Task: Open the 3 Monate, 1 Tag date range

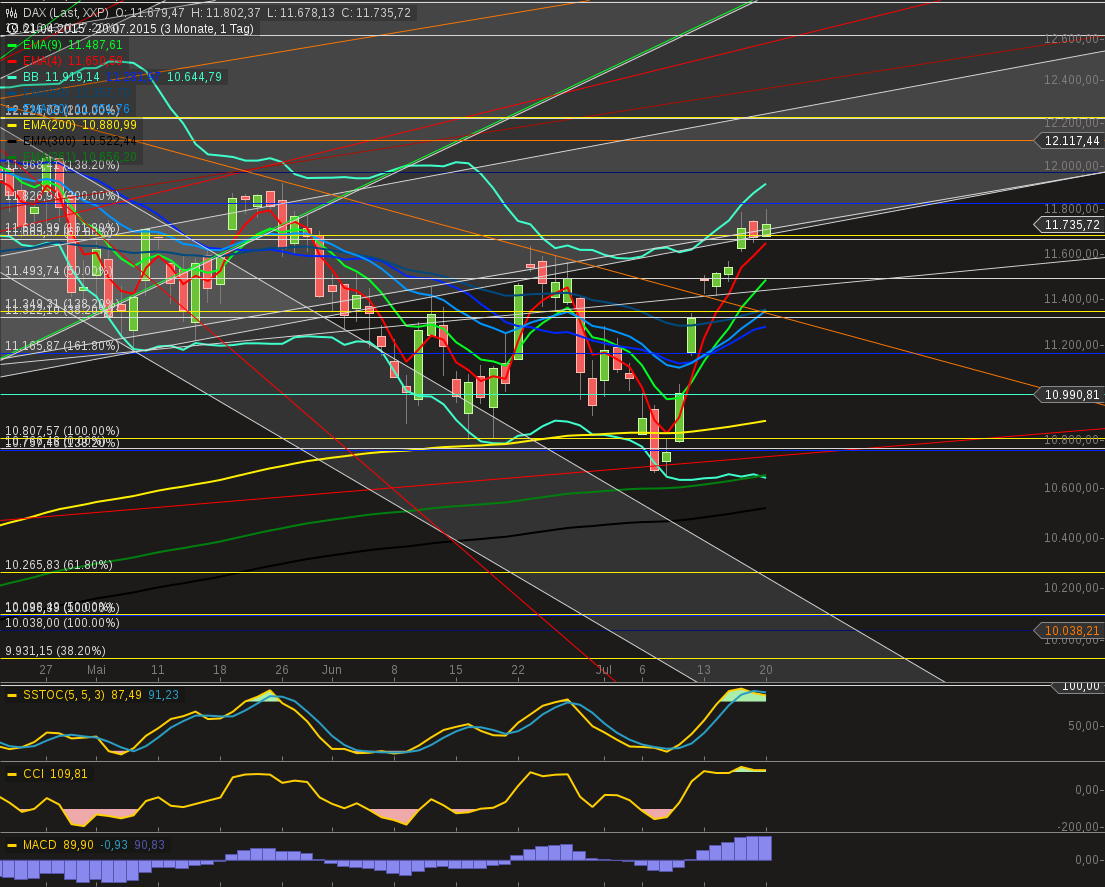Action: click(x=206, y=29)
